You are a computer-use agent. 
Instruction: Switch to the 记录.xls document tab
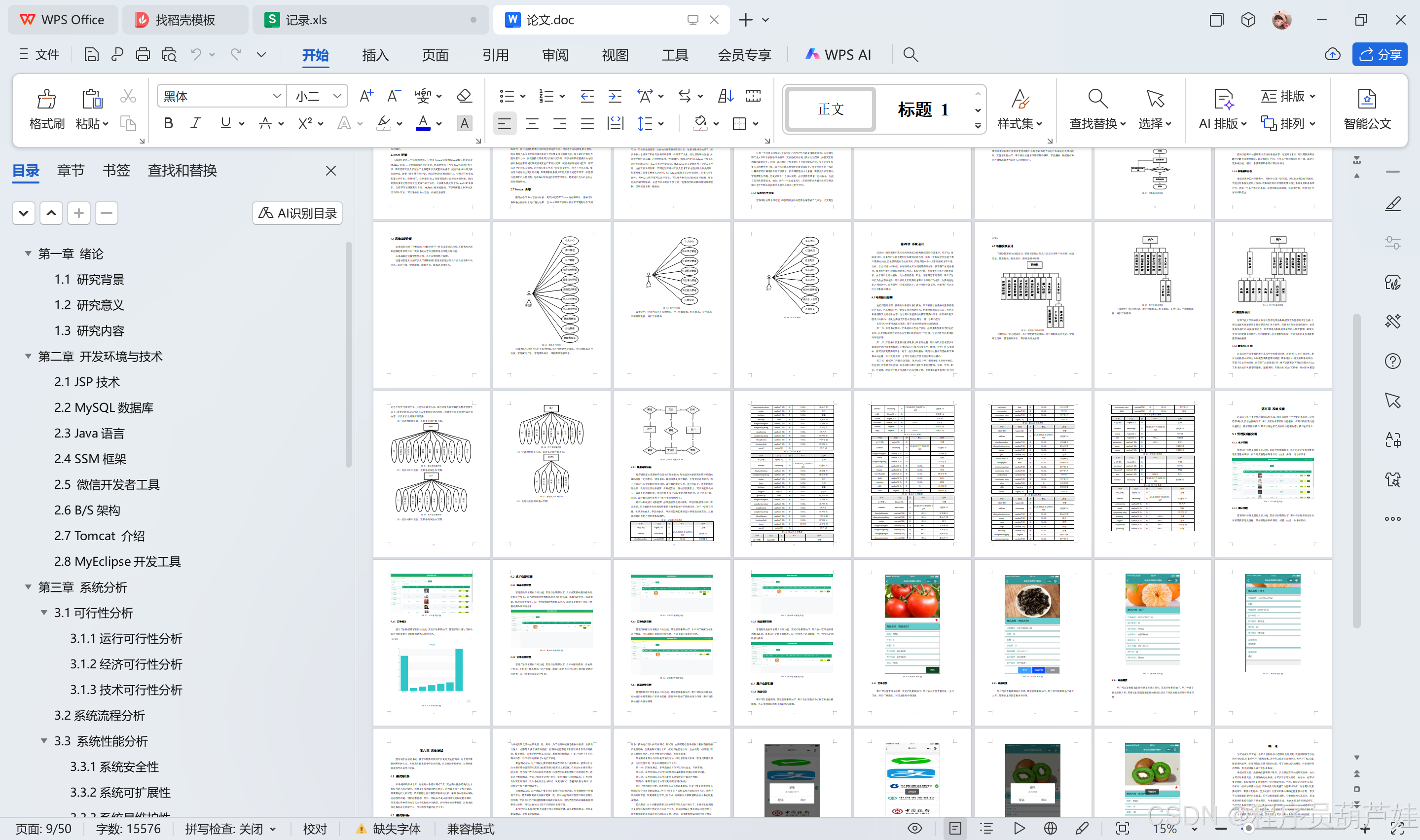tap(371, 20)
